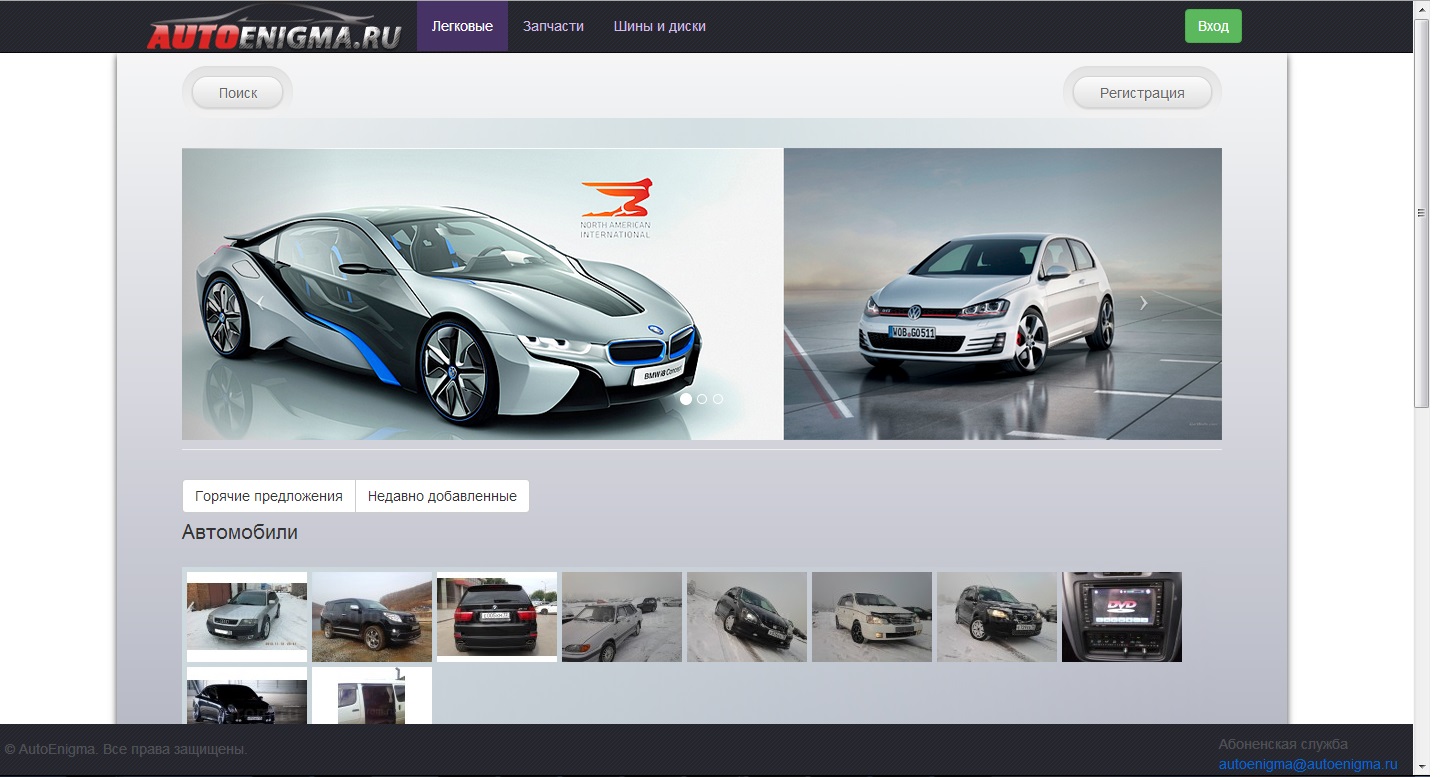This screenshot has height=777, width=1440.
Task: Open the Поиск button
Action: [238, 92]
